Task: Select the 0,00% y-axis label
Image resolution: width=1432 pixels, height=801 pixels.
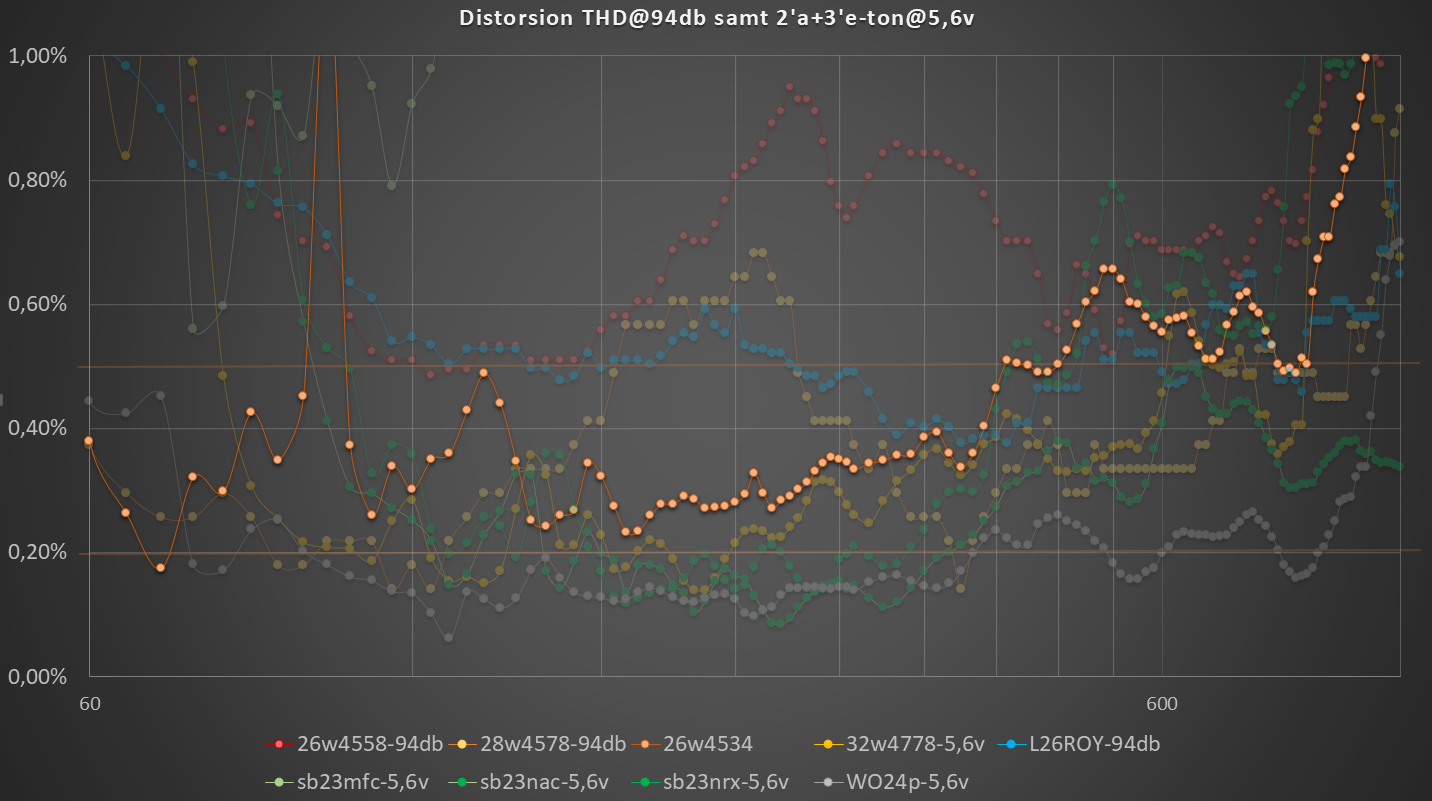Action: (37, 676)
